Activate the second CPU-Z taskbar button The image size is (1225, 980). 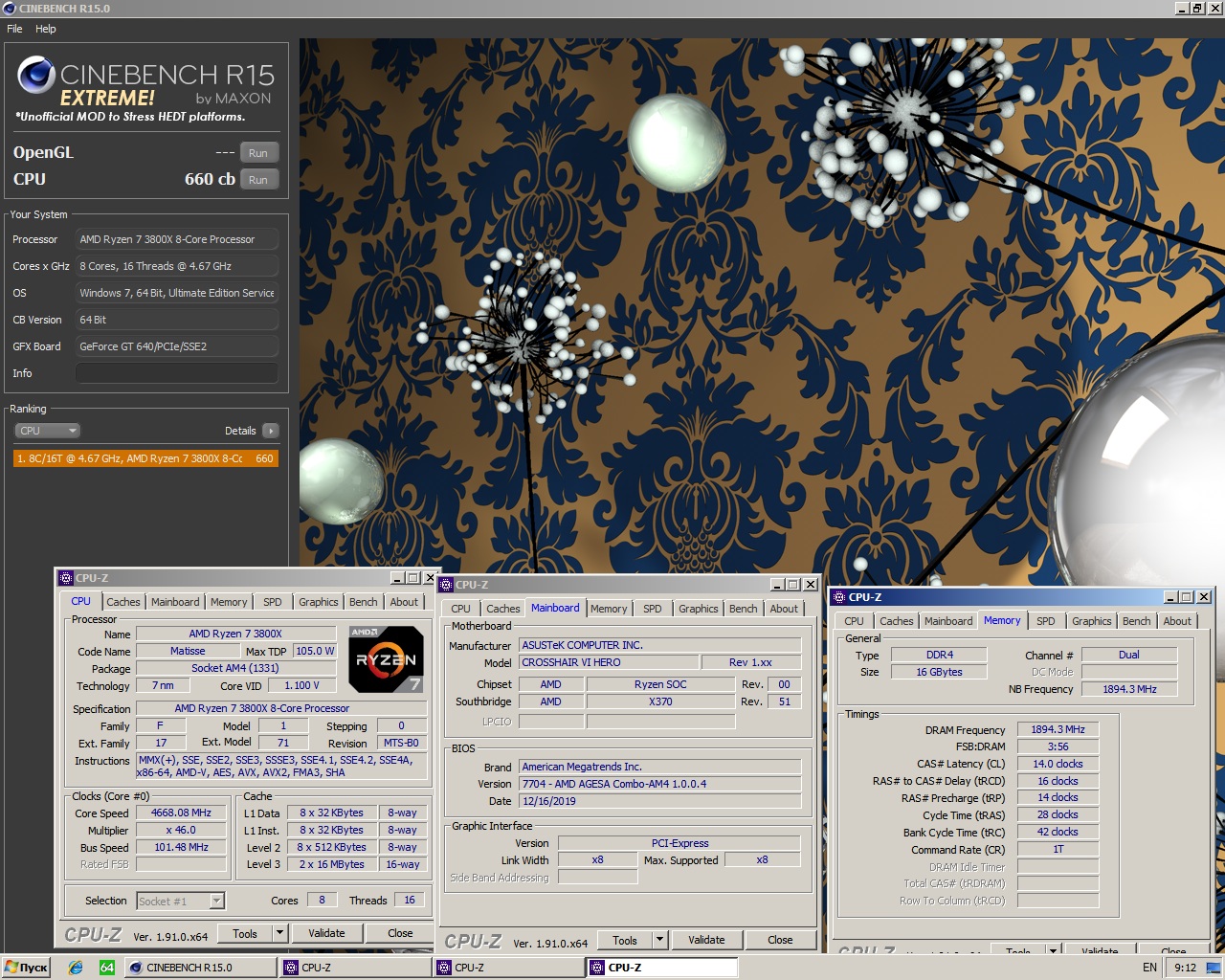click(x=508, y=968)
